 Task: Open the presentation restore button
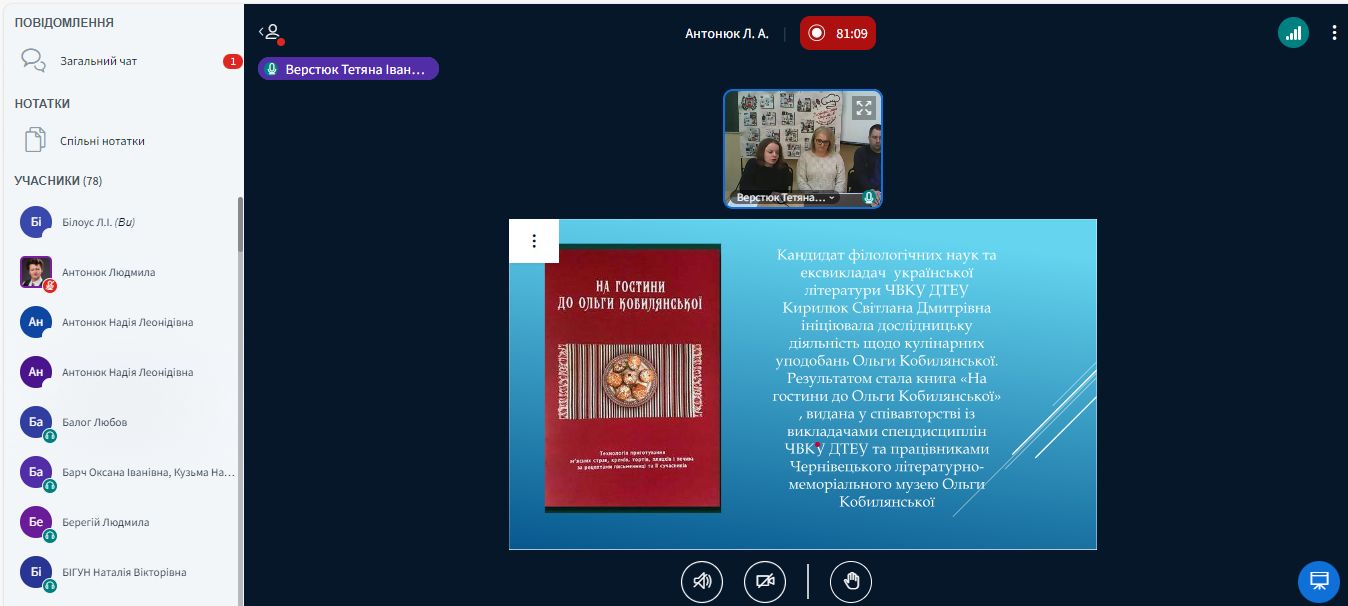pyautogui.click(x=1318, y=581)
